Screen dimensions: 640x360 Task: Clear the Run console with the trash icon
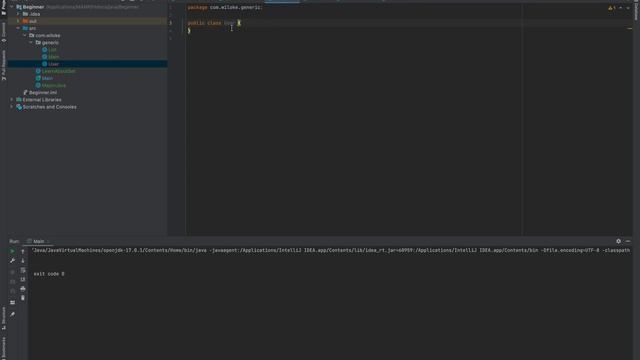tap(23, 298)
